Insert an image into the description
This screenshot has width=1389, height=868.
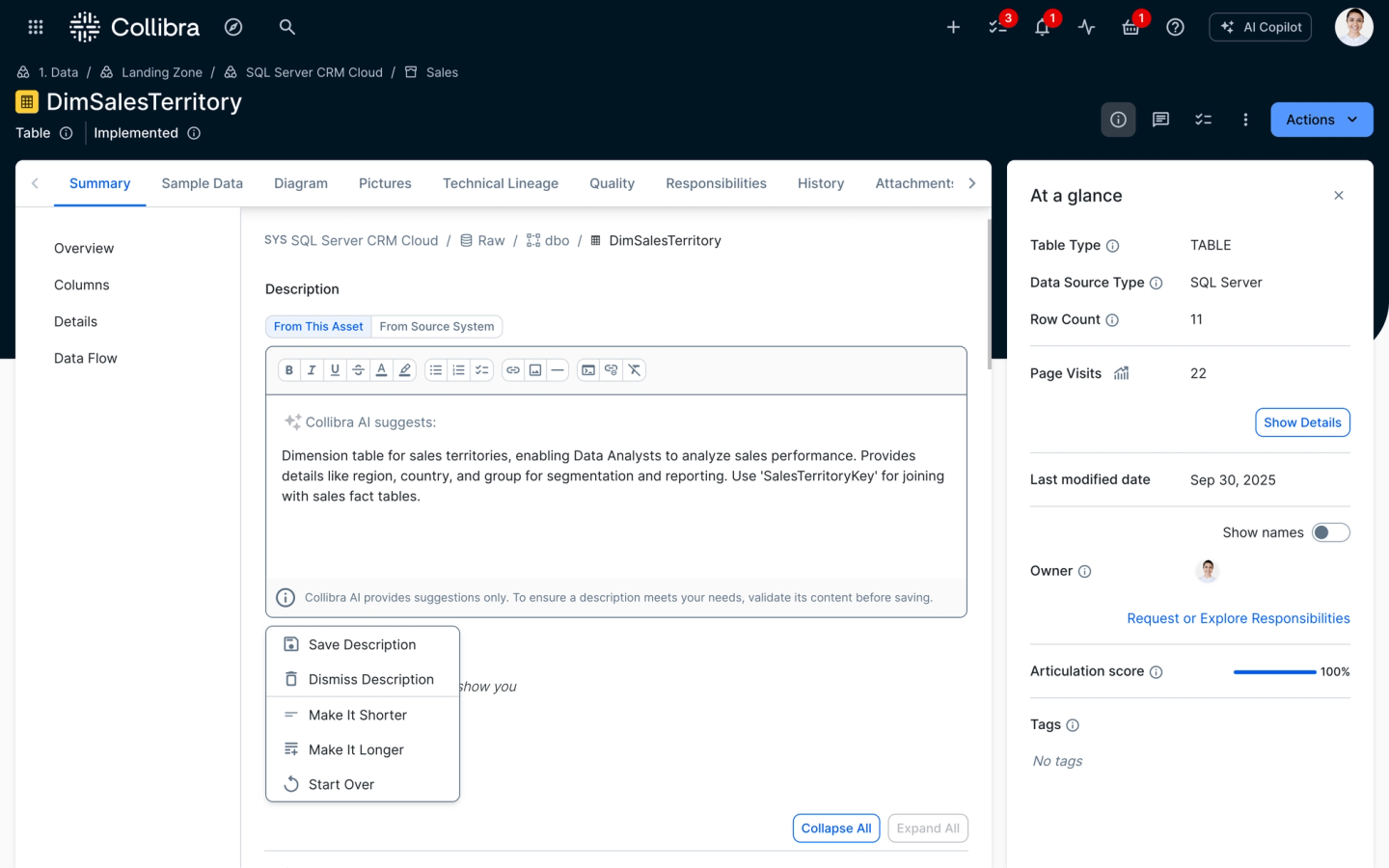[x=535, y=370]
